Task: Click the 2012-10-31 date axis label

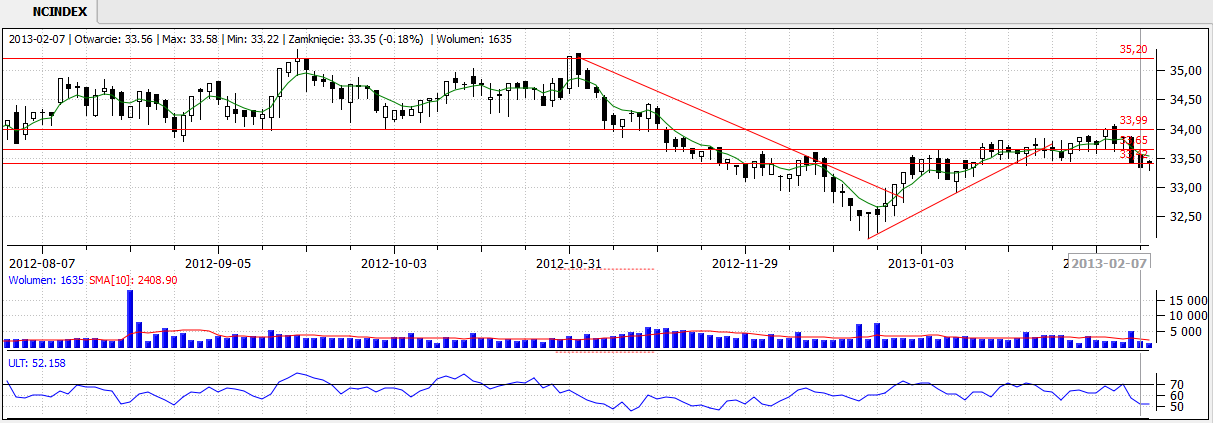Action: (x=569, y=263)
